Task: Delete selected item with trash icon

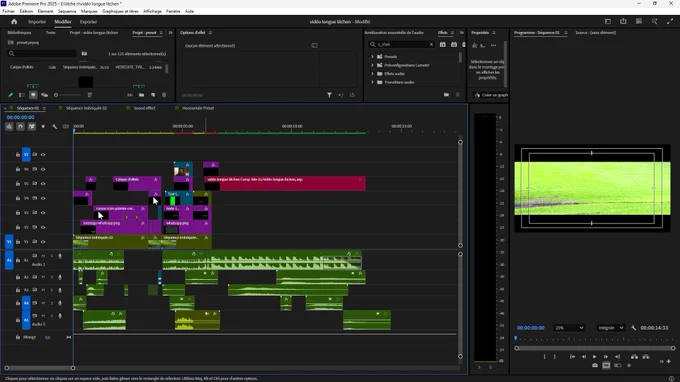Action: tap(164, 95)
